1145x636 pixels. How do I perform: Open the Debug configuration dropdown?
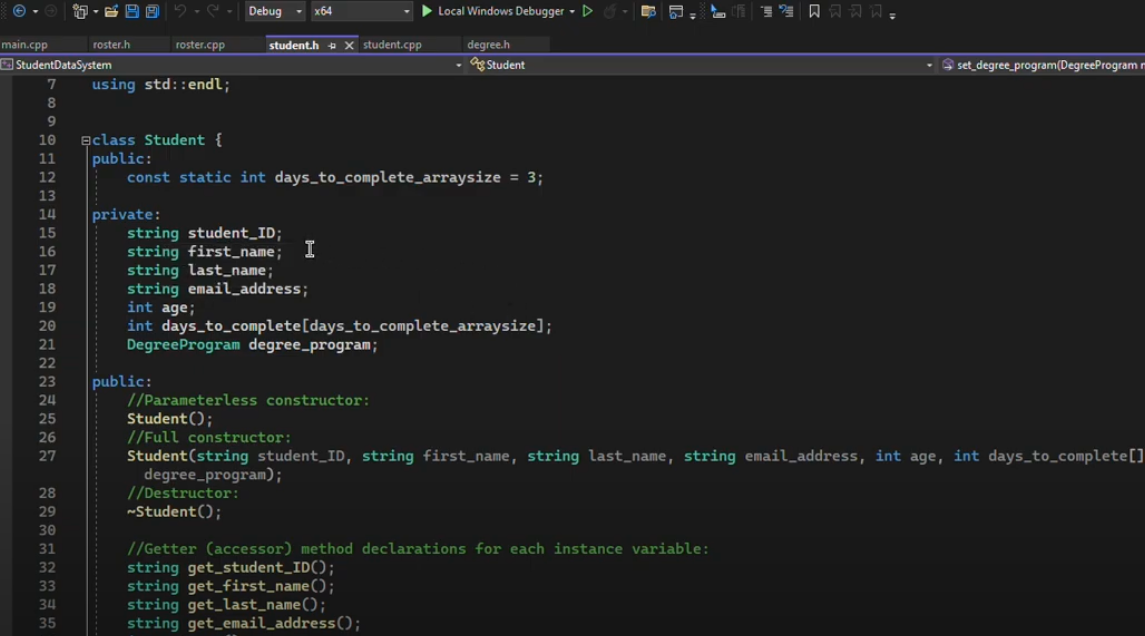275,11
